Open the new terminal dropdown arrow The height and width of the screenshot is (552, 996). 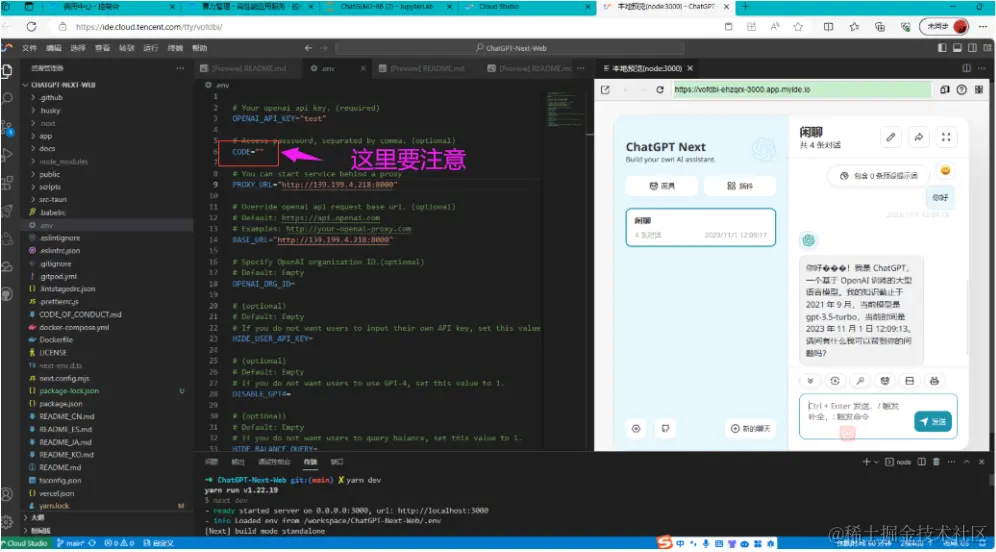(877, 462)
